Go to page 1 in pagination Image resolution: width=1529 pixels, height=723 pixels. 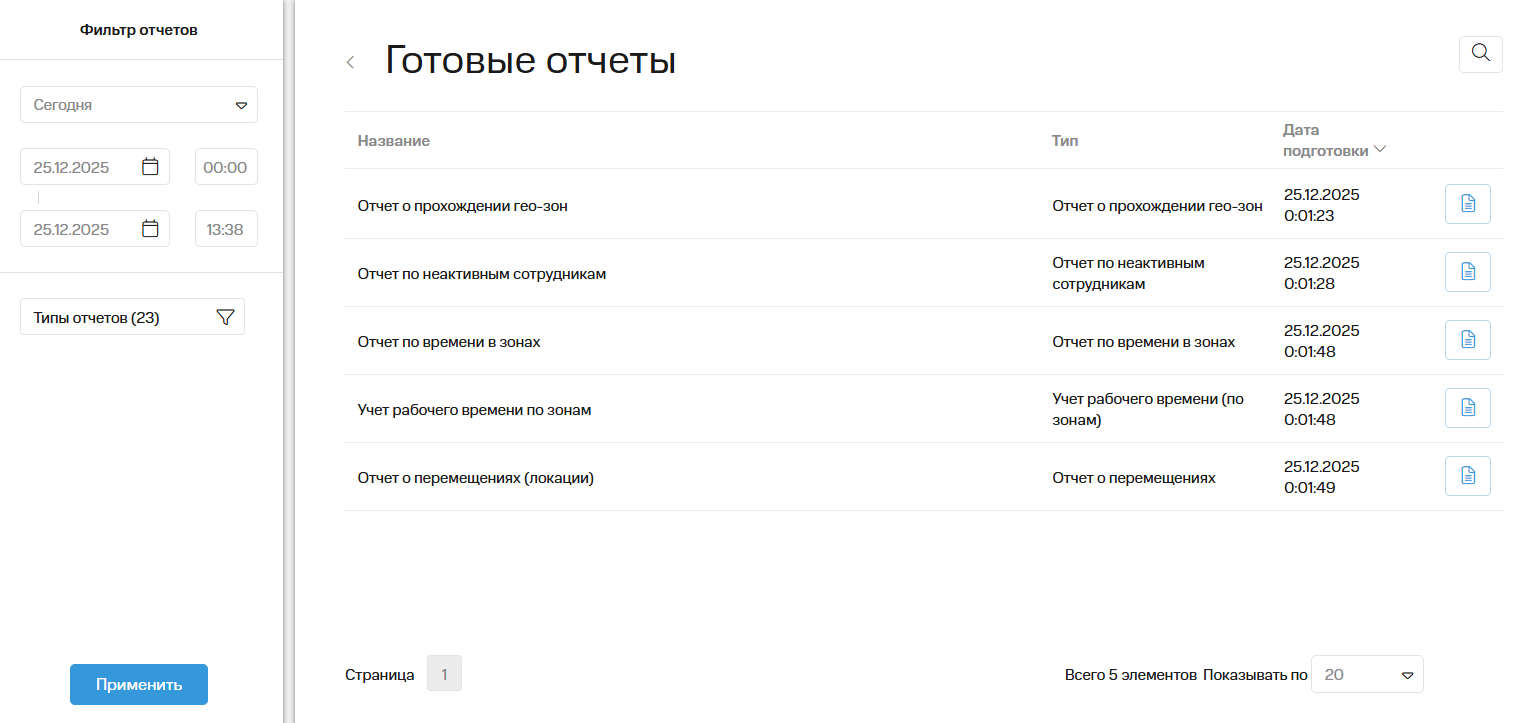tap(444, 674)
